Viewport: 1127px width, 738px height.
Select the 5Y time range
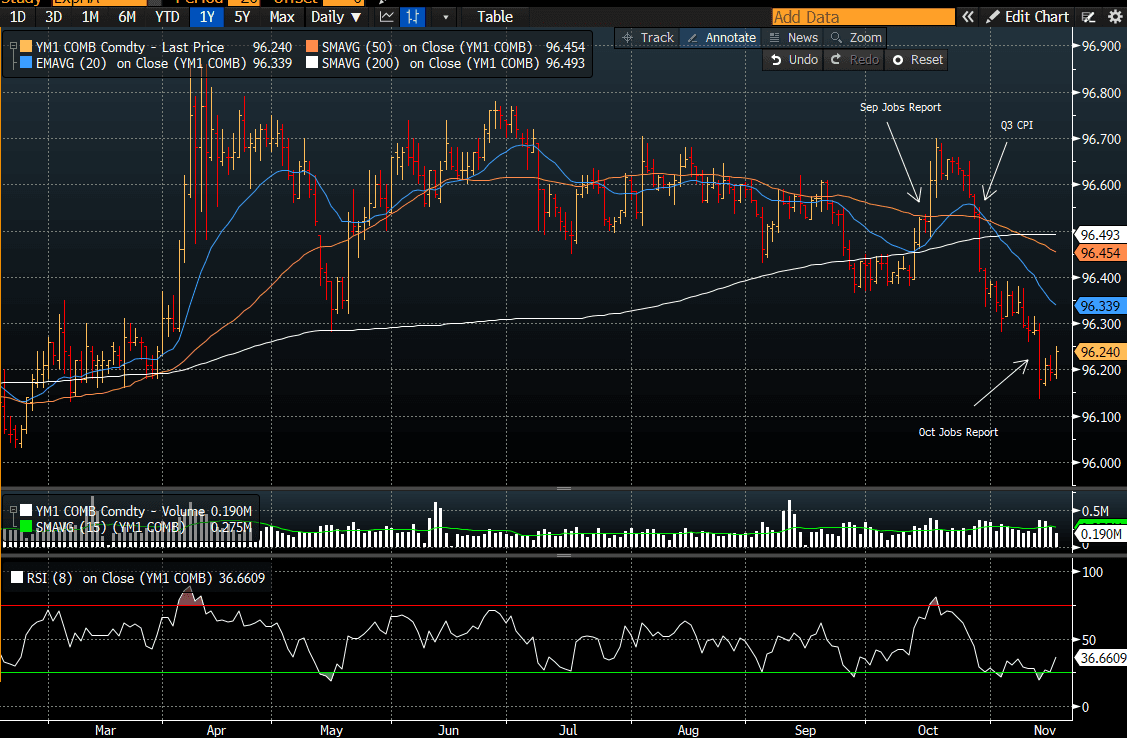244,17
